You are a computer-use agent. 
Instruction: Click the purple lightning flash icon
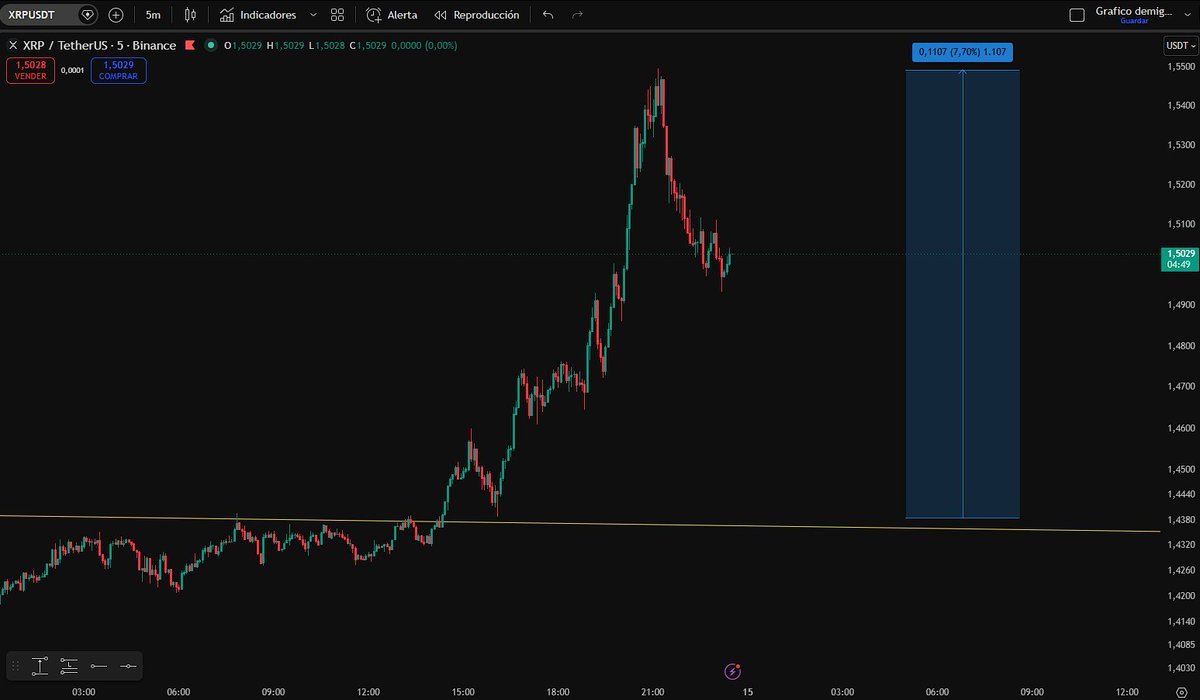click(x=732, y=671)
